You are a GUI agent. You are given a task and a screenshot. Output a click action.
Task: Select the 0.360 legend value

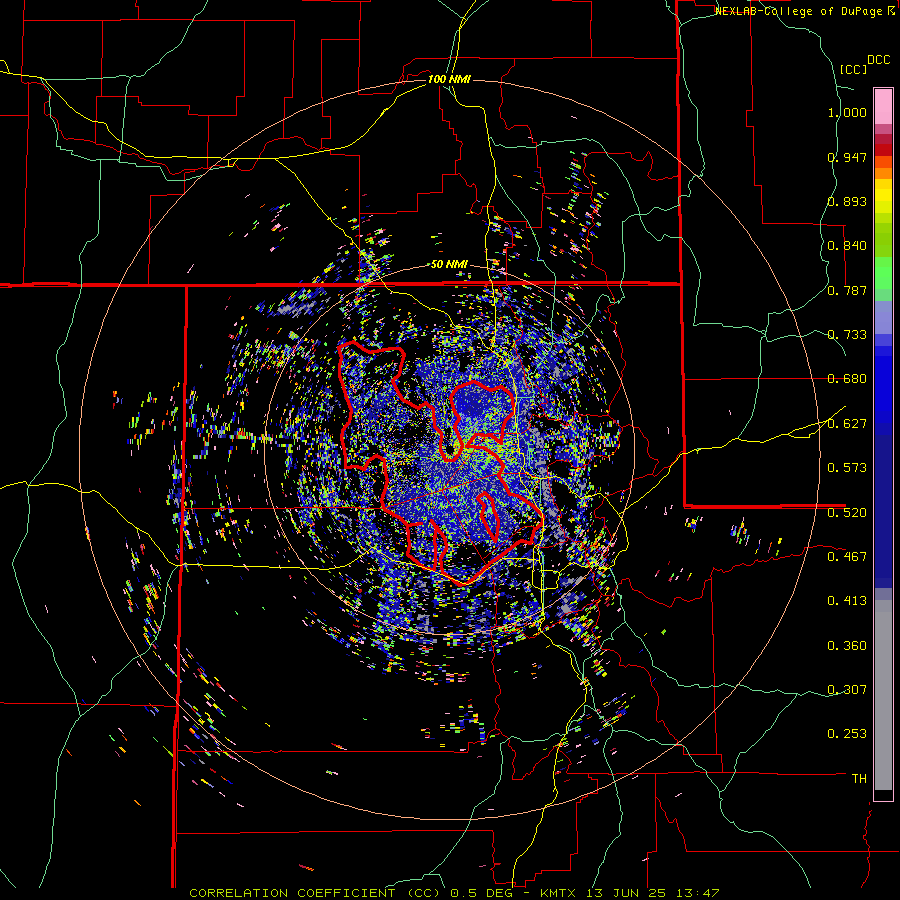coord(847,646)
